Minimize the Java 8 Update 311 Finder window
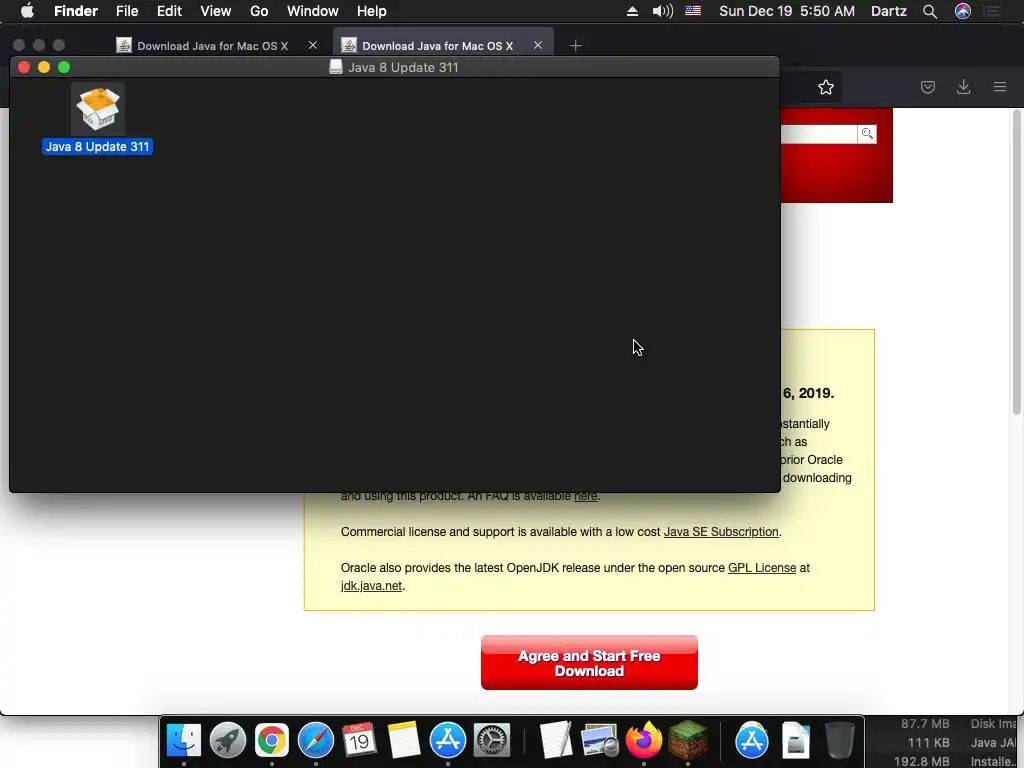Image resolution: width=1024 pixels, height=768 pixels. (44, 67)
